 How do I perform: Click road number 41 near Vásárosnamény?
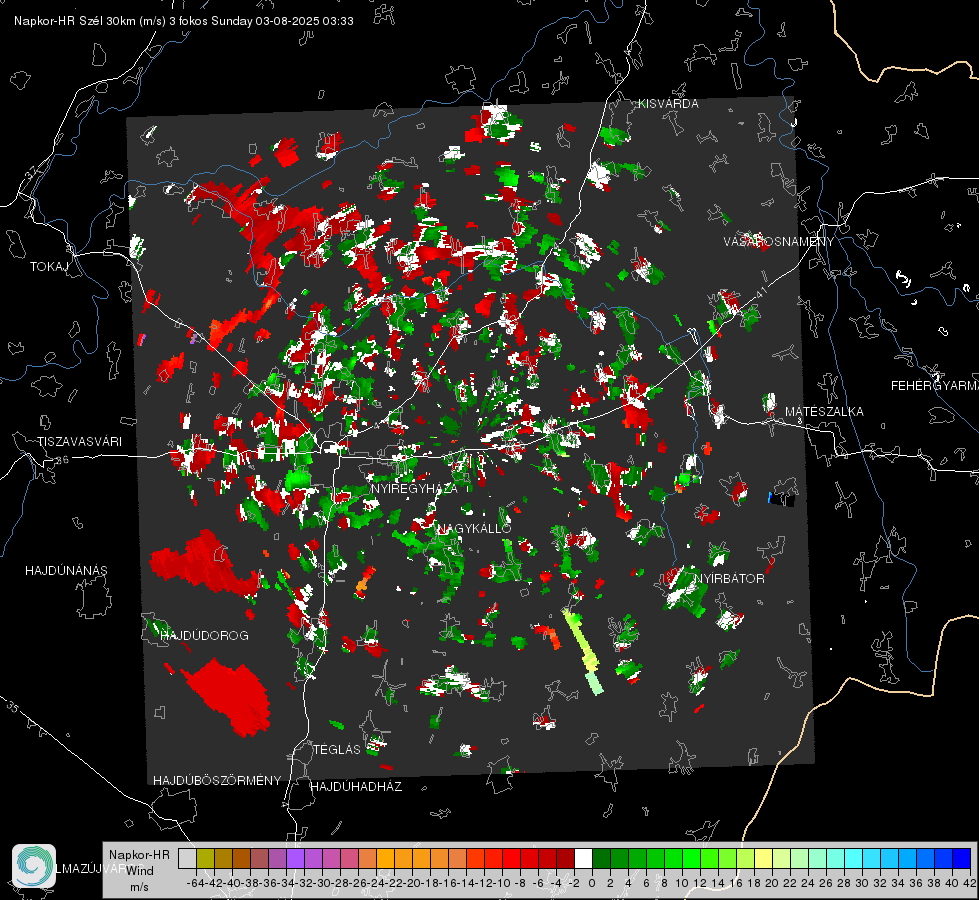click(761, 291)
